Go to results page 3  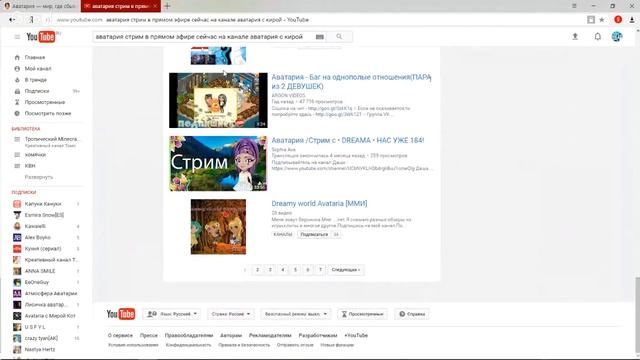pos(270,270)
